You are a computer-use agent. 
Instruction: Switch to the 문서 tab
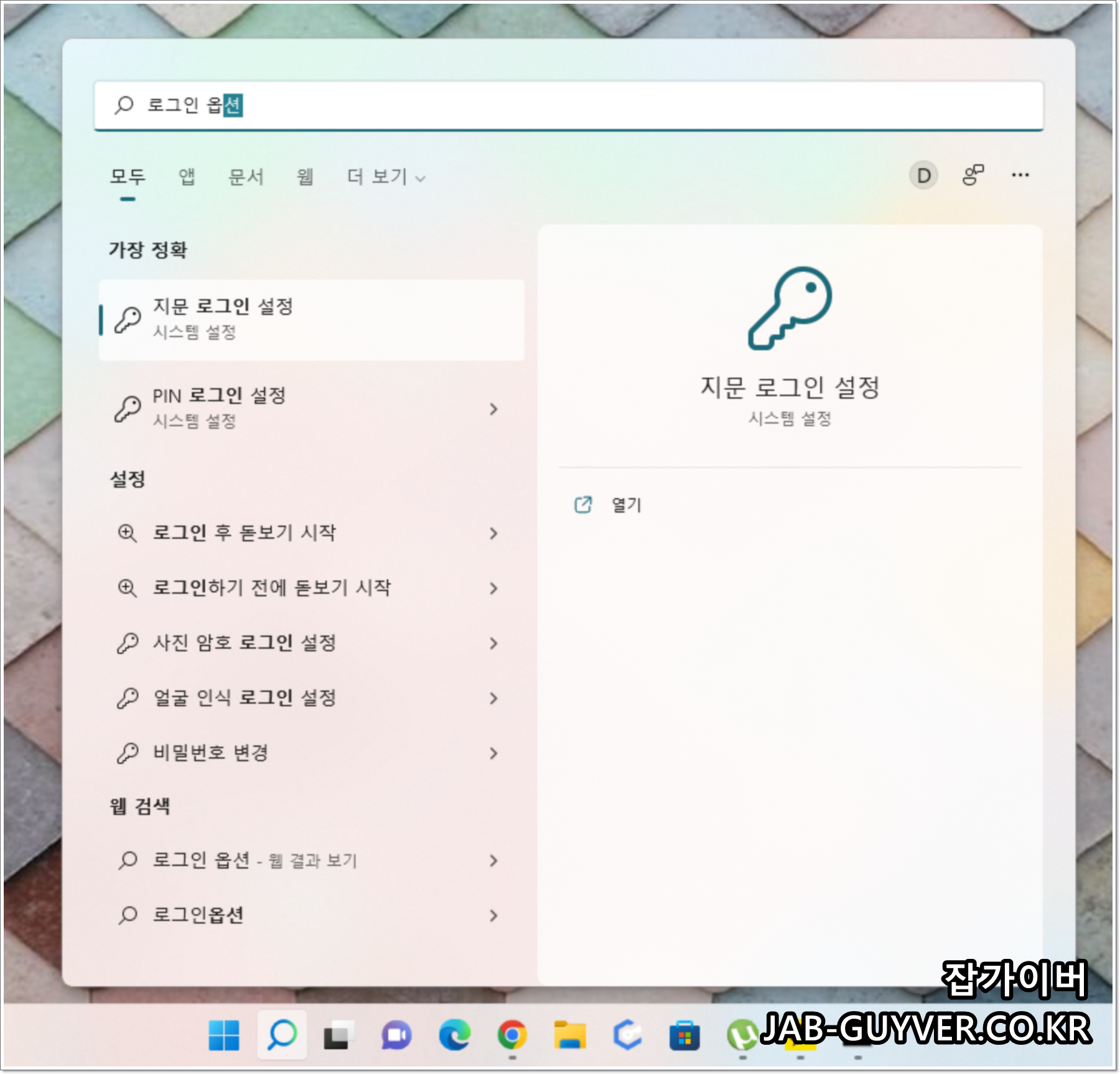246,177
